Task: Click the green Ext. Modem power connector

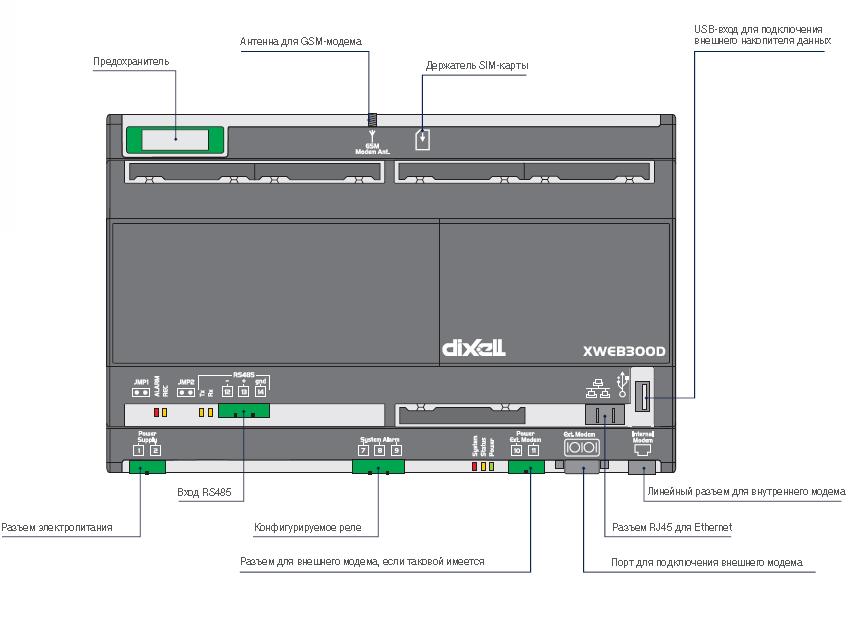Action: [526, 467]
